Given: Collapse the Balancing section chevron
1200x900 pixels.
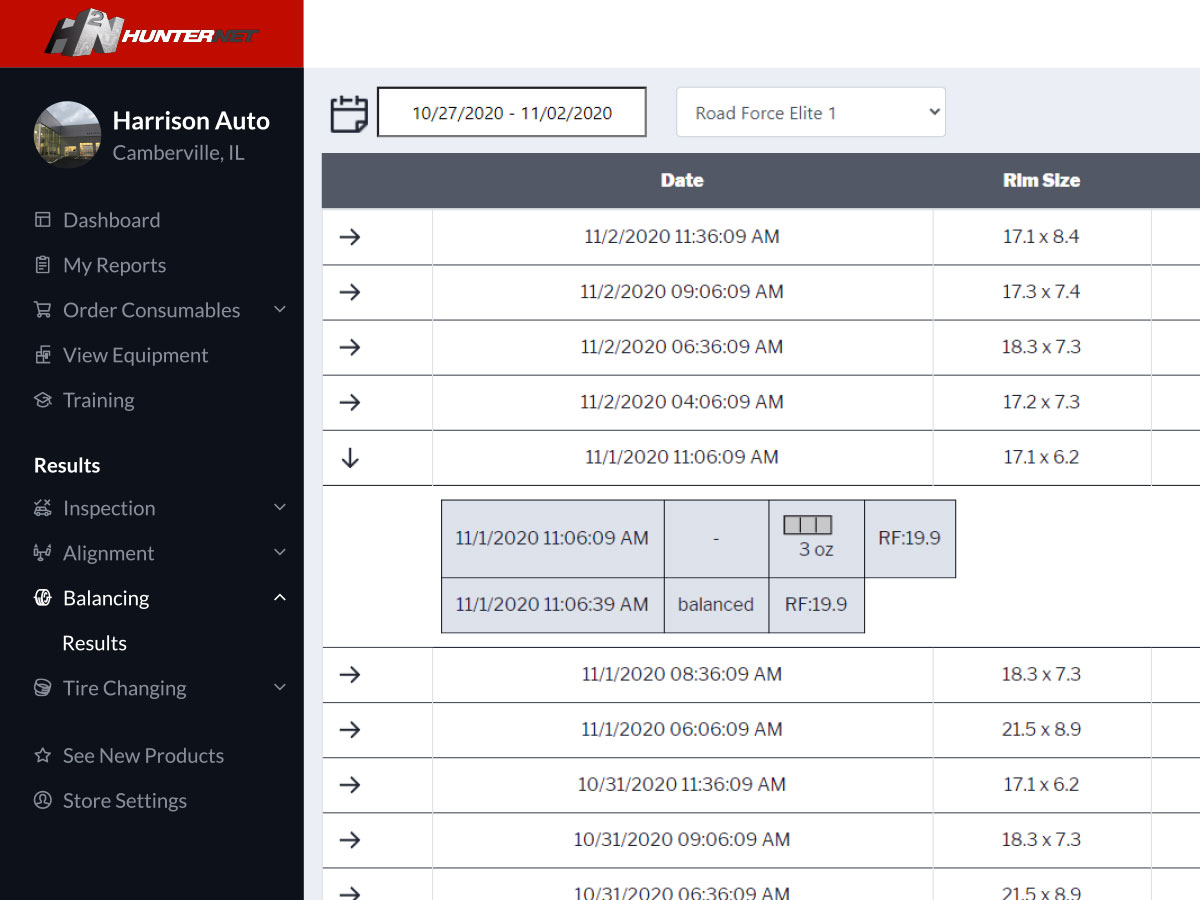Looking at the screenshot, I should pos(280,597).
